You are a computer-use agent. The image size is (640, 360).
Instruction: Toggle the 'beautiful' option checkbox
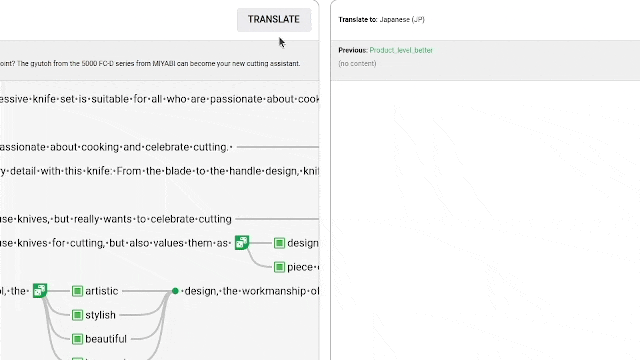[77, 339]
